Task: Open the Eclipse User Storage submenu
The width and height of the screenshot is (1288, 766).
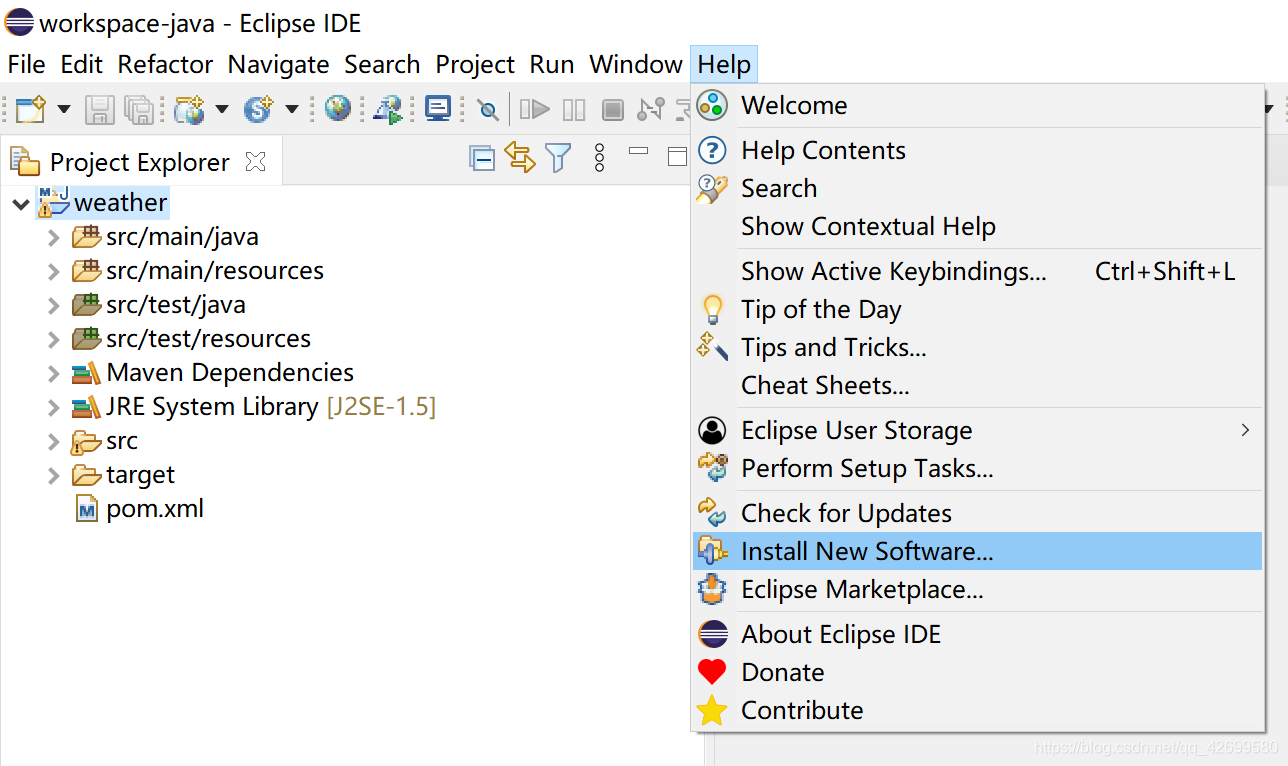Action: [977, 430]
